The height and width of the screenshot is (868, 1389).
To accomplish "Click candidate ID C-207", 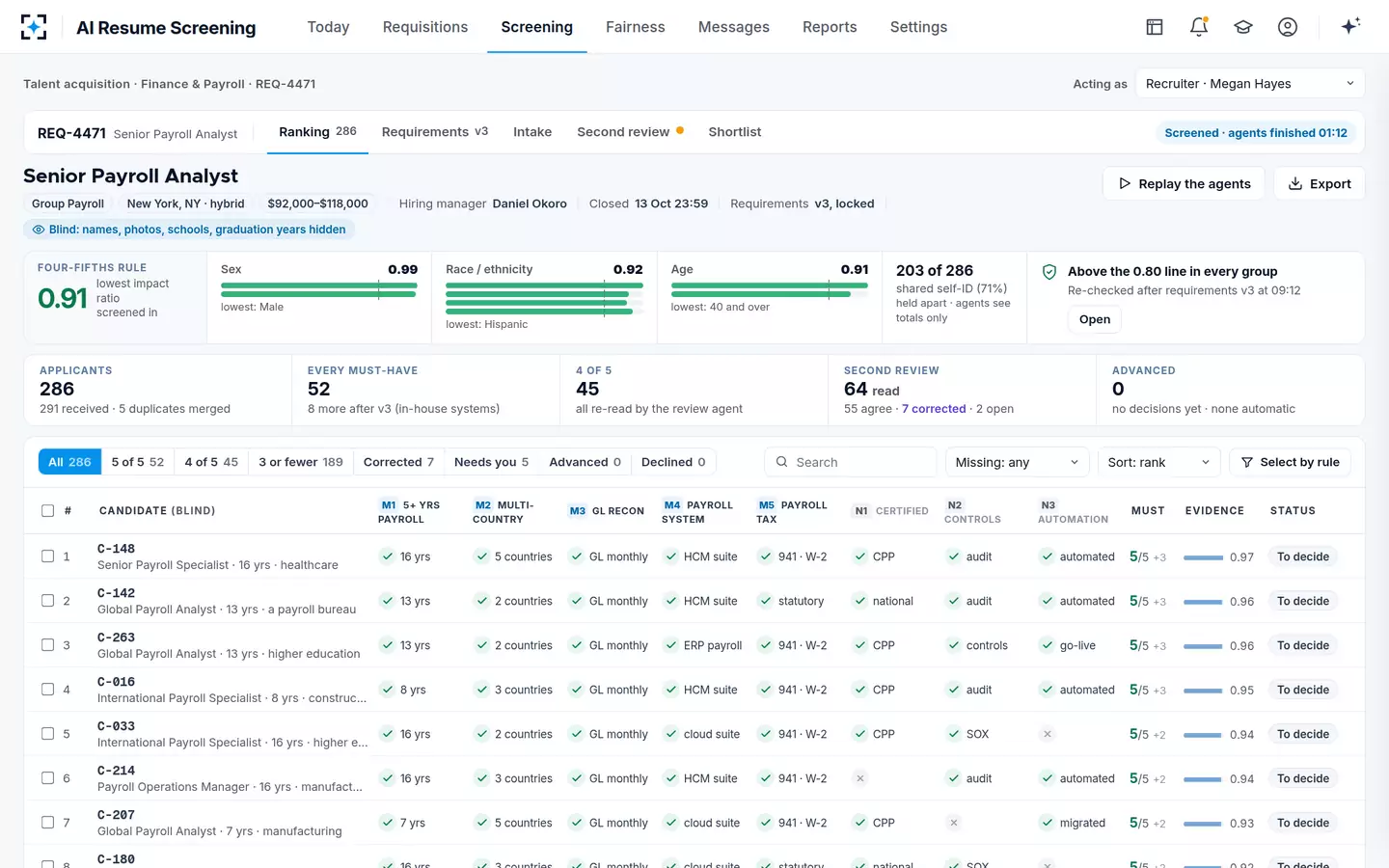I will 116,815.
